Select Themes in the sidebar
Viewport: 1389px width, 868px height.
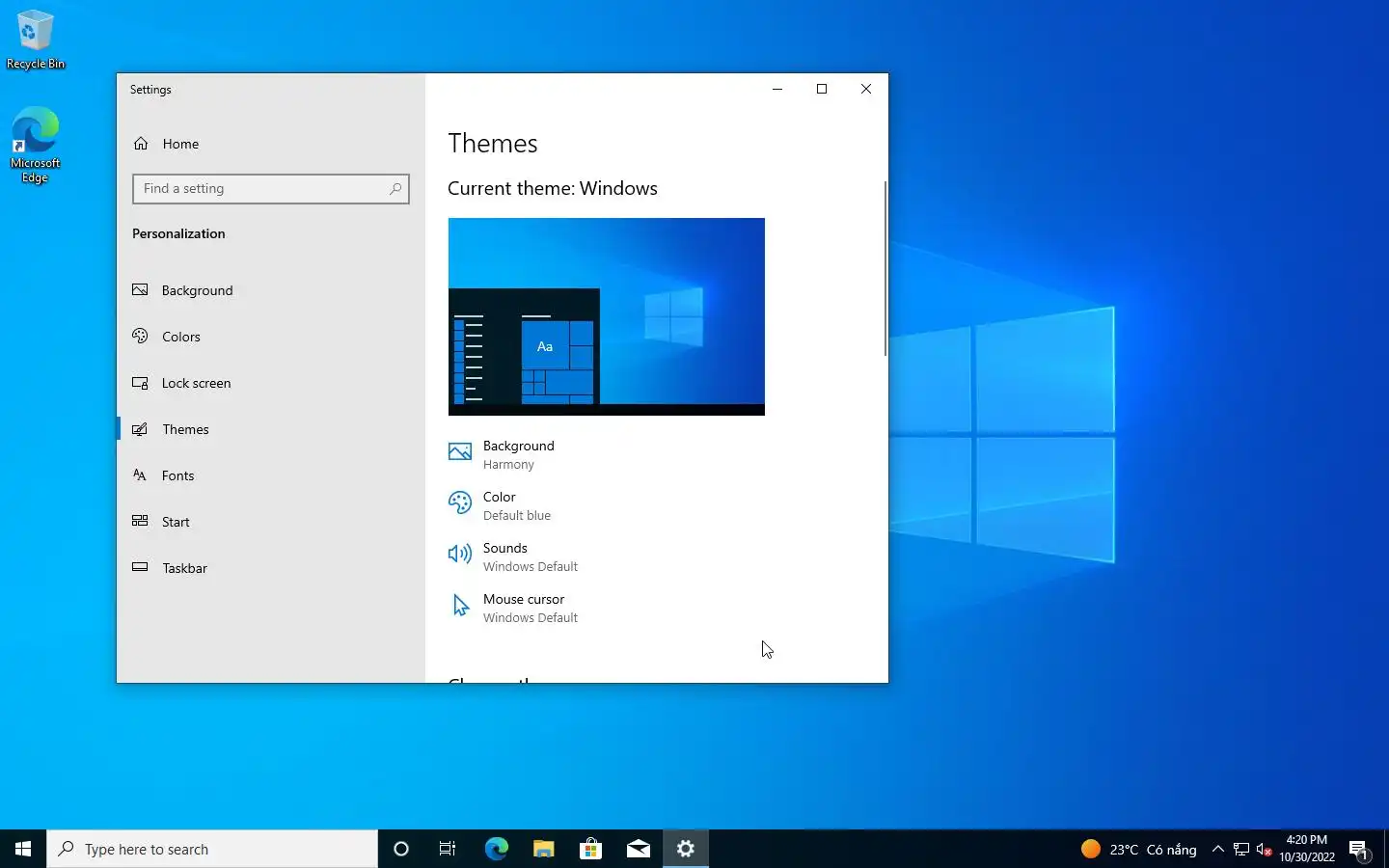[x=271, y=429]
